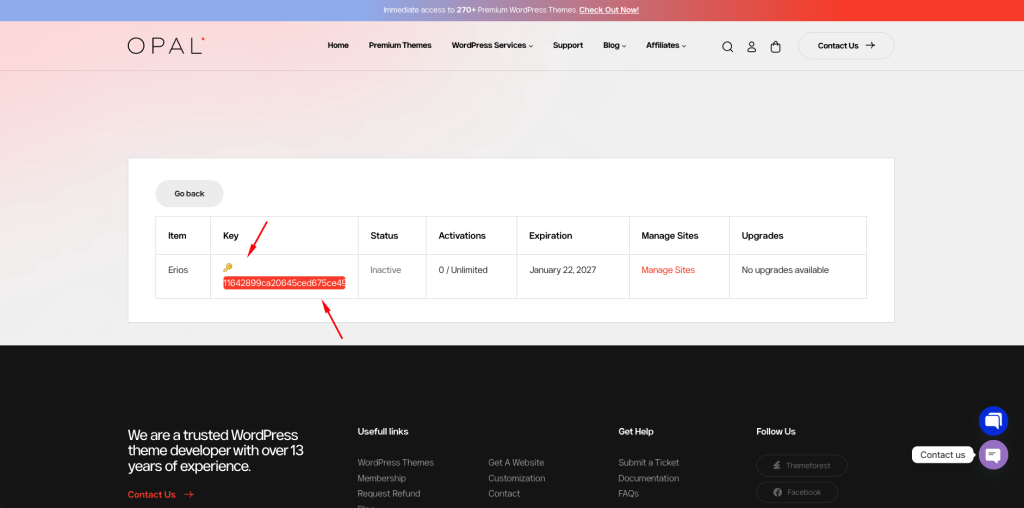Select the highlighted license key field

click(284, 283)
